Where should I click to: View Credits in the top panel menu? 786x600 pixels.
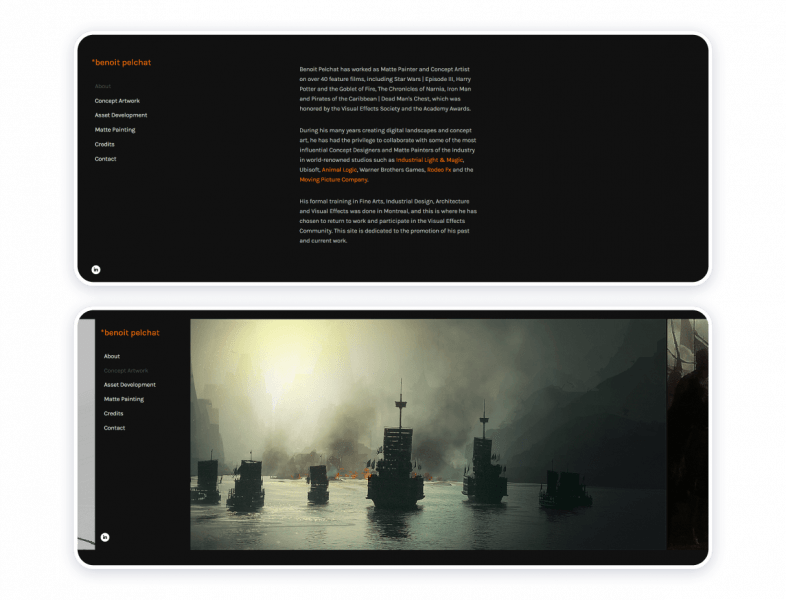(x=104, y=144)
